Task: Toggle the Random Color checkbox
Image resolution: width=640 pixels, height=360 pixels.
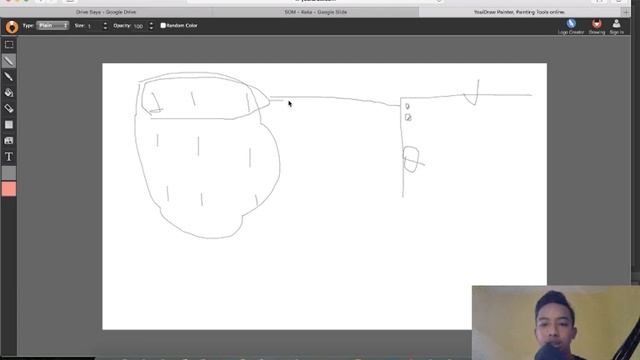Action: coord(163,25)
